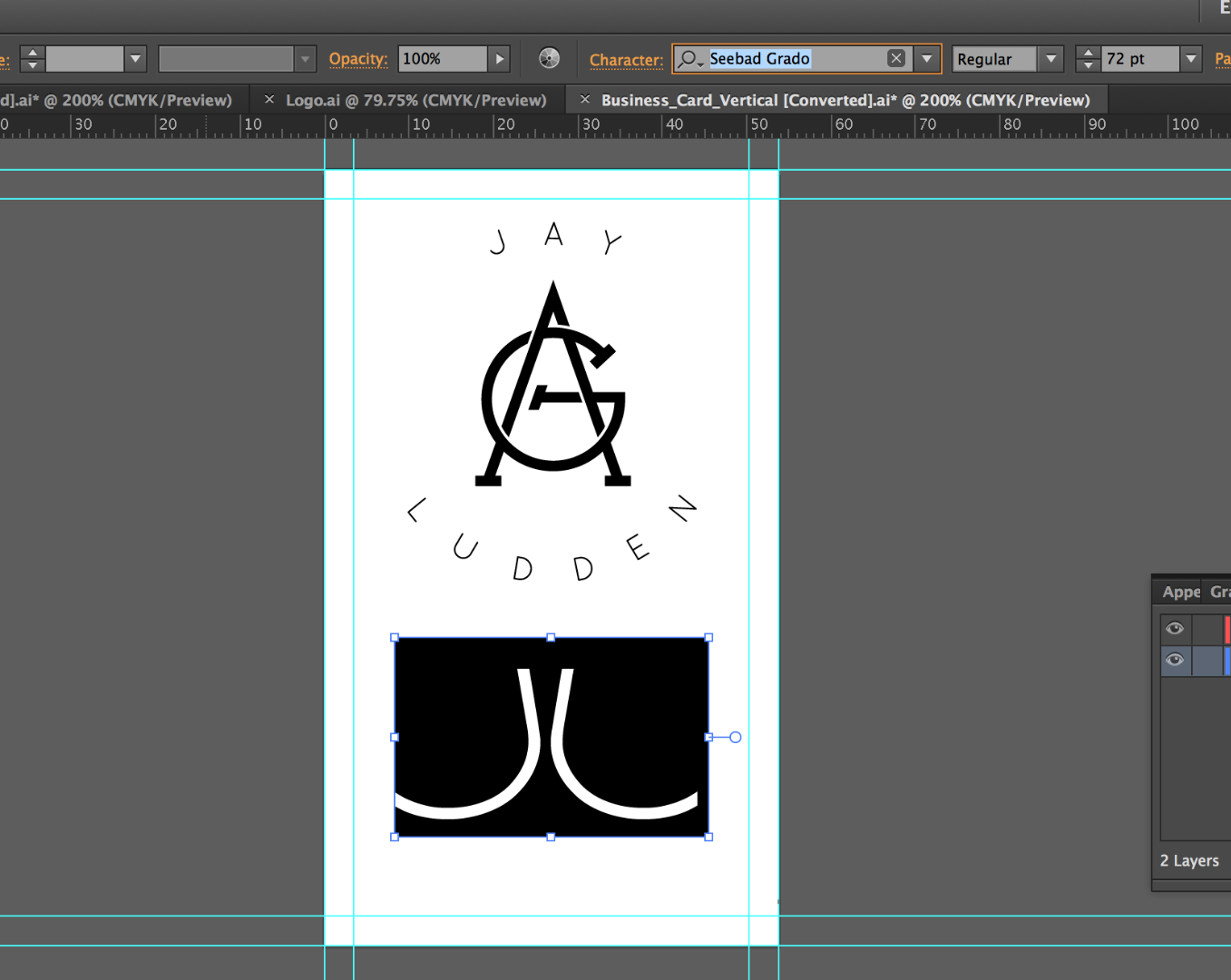
Task: Toggle visibility of the second layer
Action: [1175, 660]
